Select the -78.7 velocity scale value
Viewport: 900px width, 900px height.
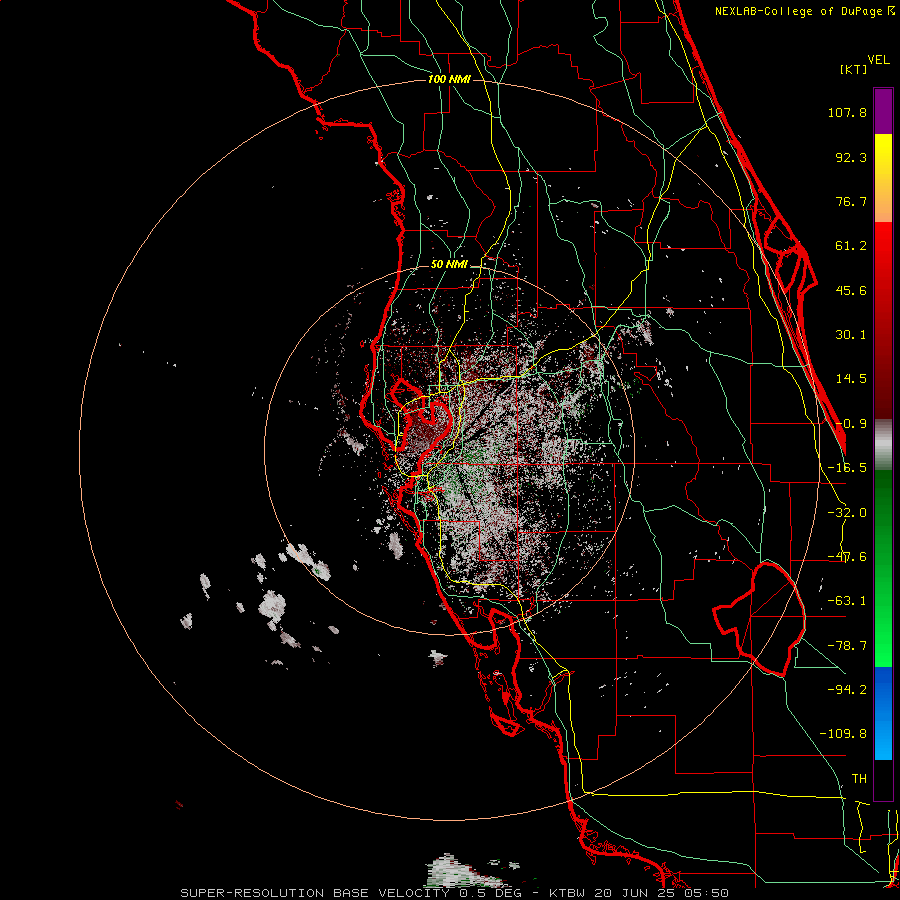pyautogui.click(x=847, y=646)
